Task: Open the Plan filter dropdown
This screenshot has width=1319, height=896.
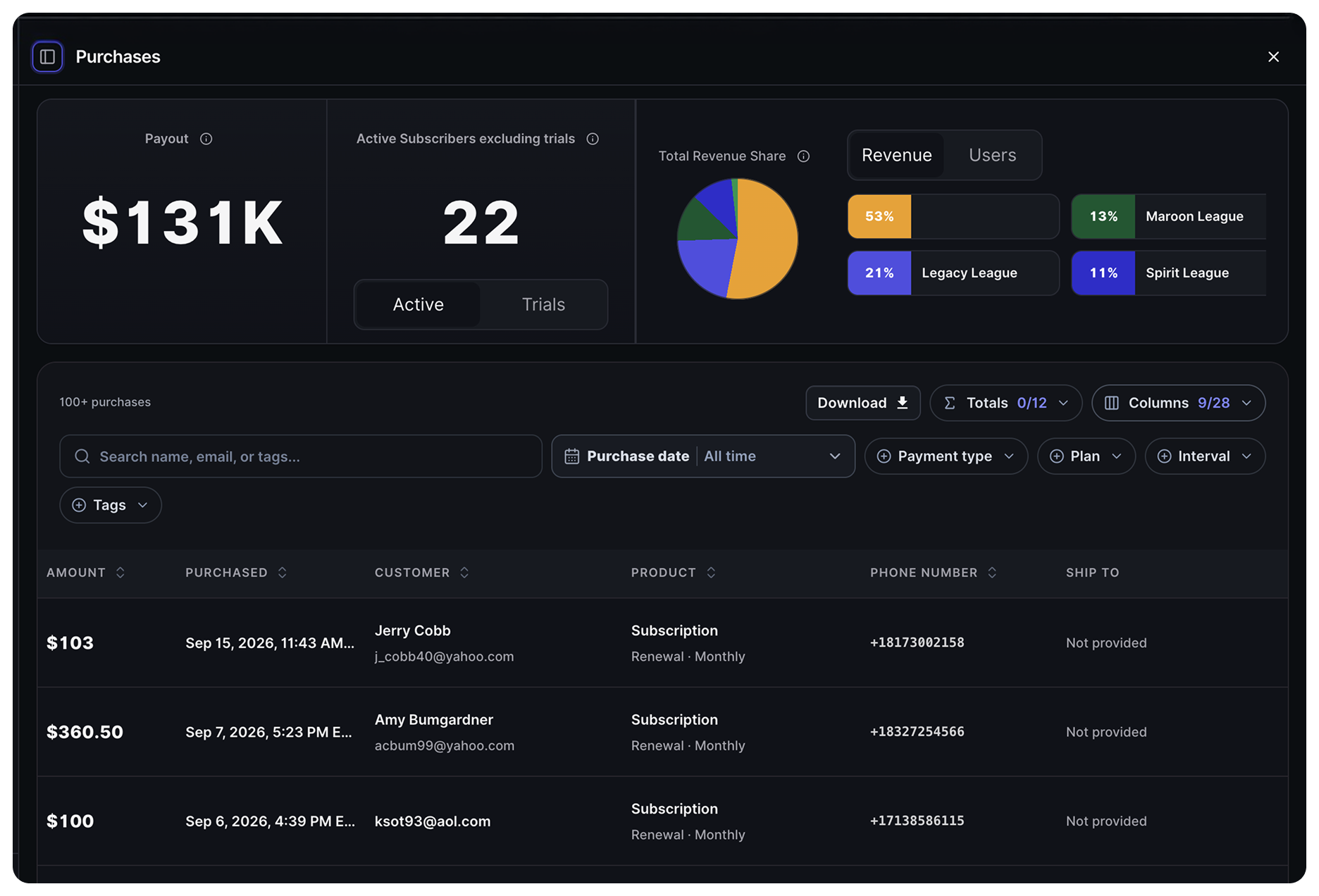Action: point(1086,456)
